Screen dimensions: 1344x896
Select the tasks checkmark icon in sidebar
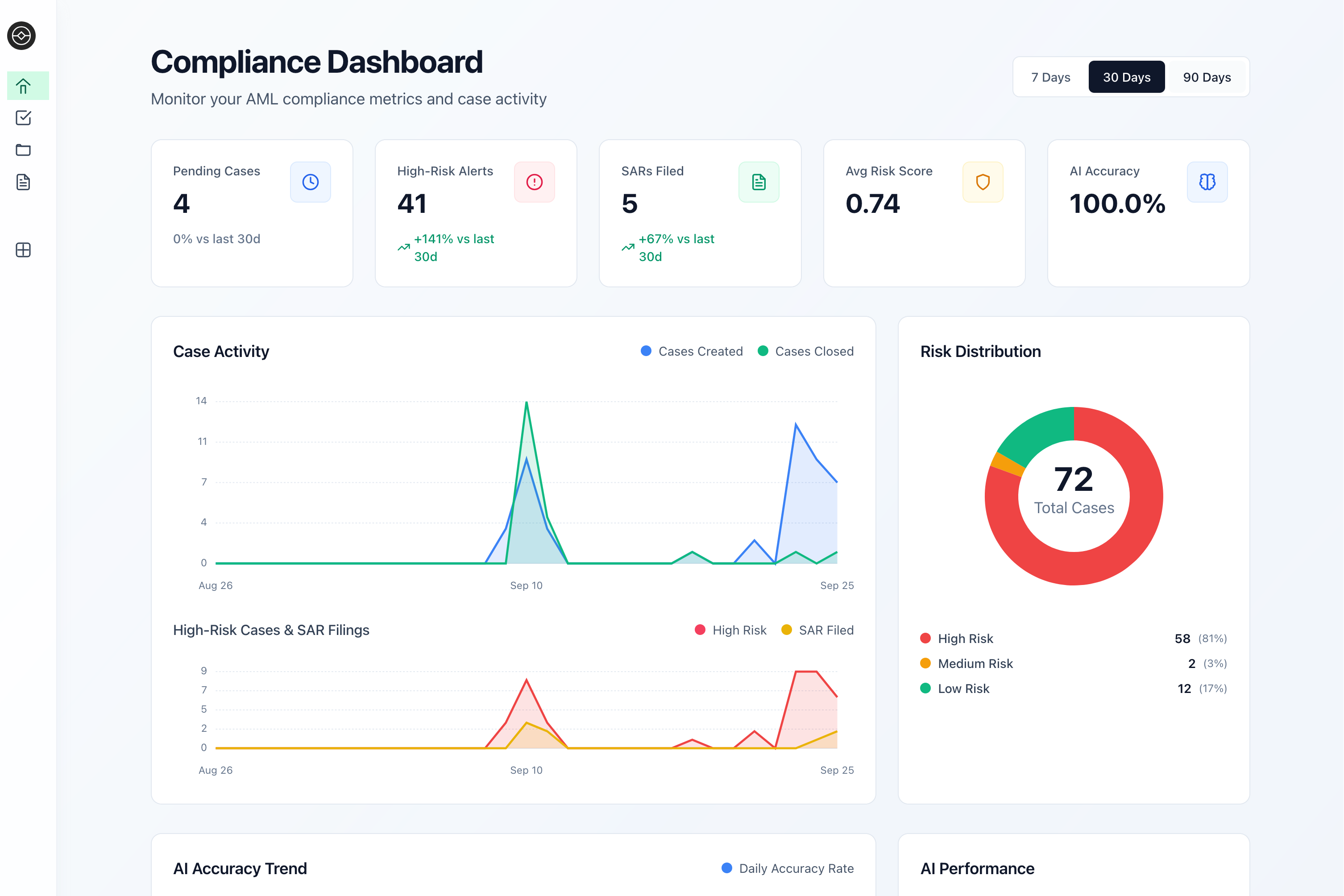tap(23, 118)
